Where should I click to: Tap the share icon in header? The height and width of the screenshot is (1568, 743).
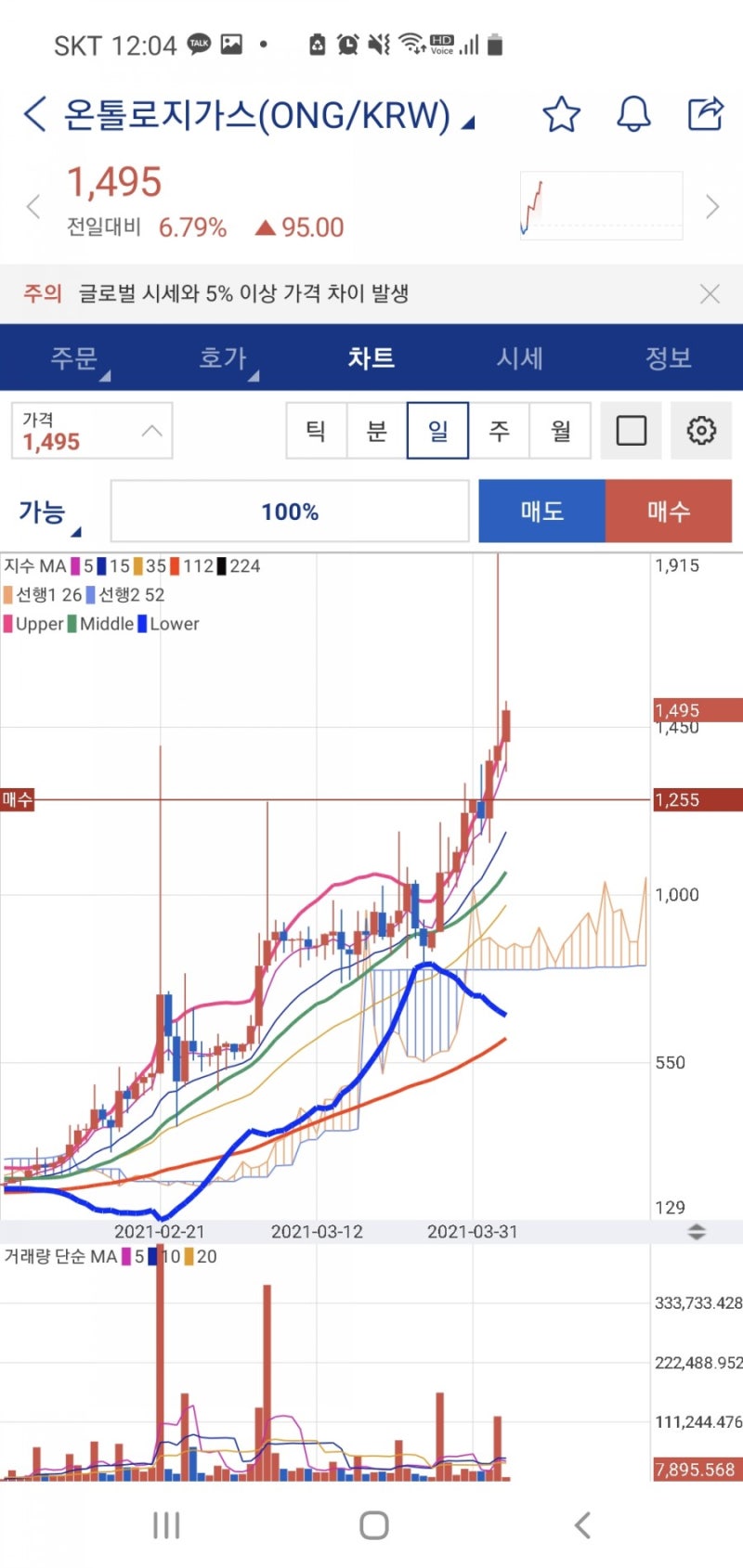point(706,114)
